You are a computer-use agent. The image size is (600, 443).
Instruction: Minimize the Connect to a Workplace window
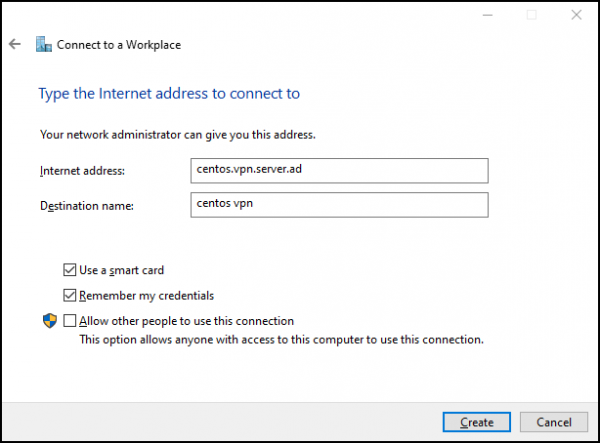click(x=487, y=15)
